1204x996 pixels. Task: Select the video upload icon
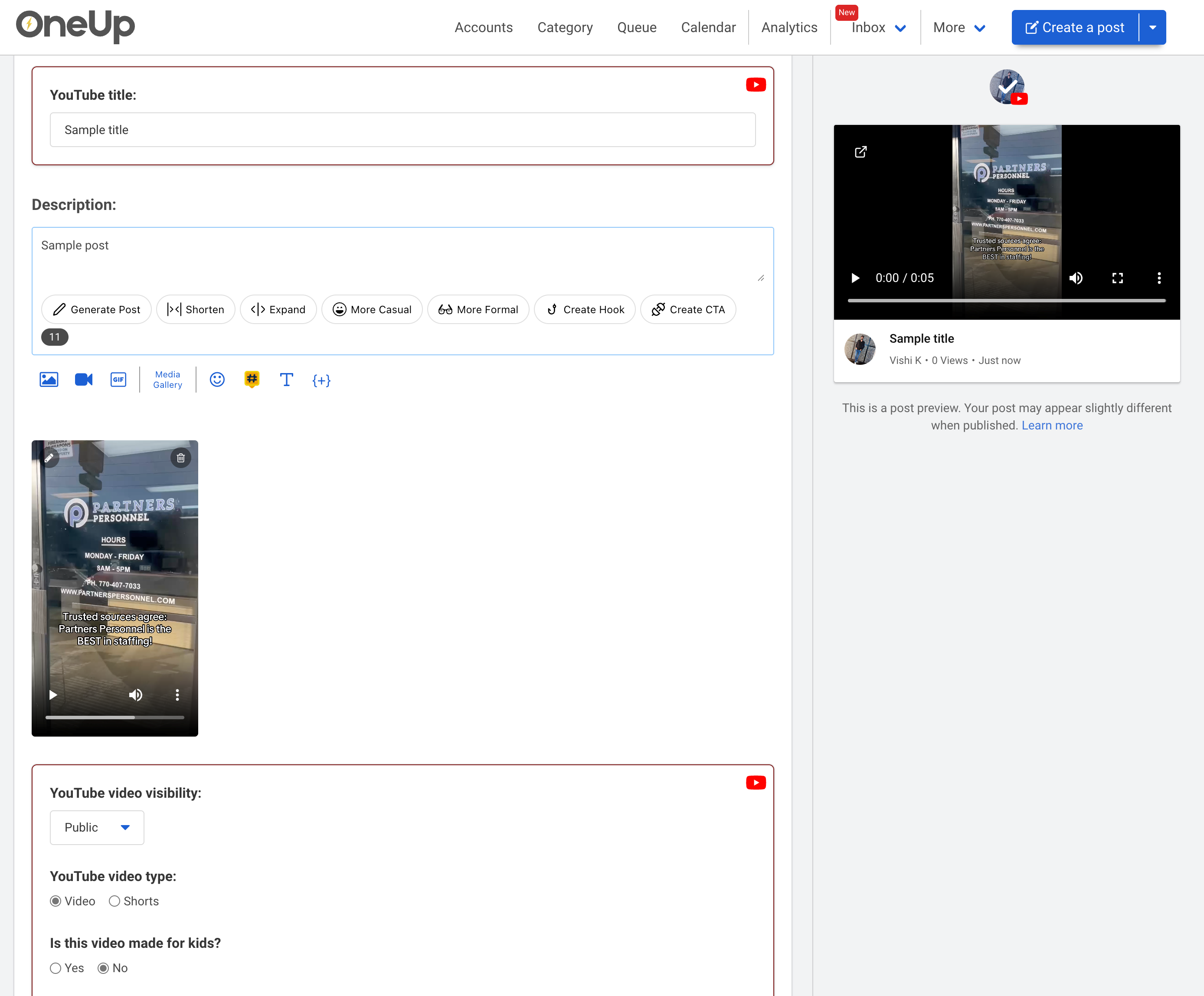pos(84,380)
